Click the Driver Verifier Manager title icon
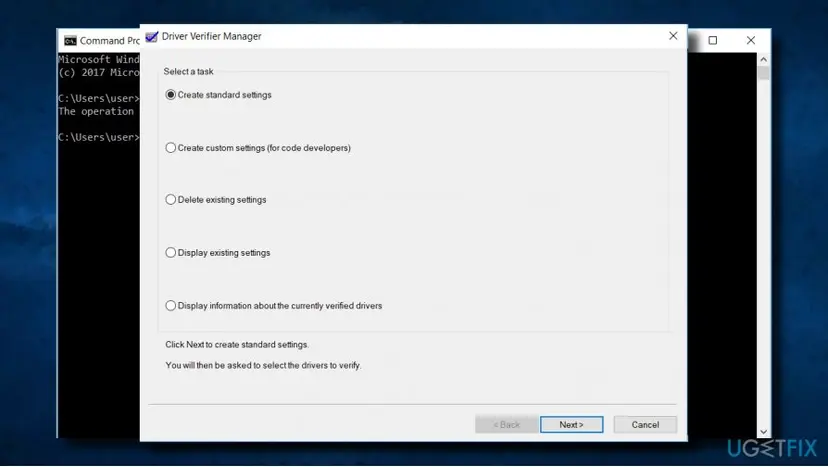The image size is (828, 467). (x=152, y=36)
